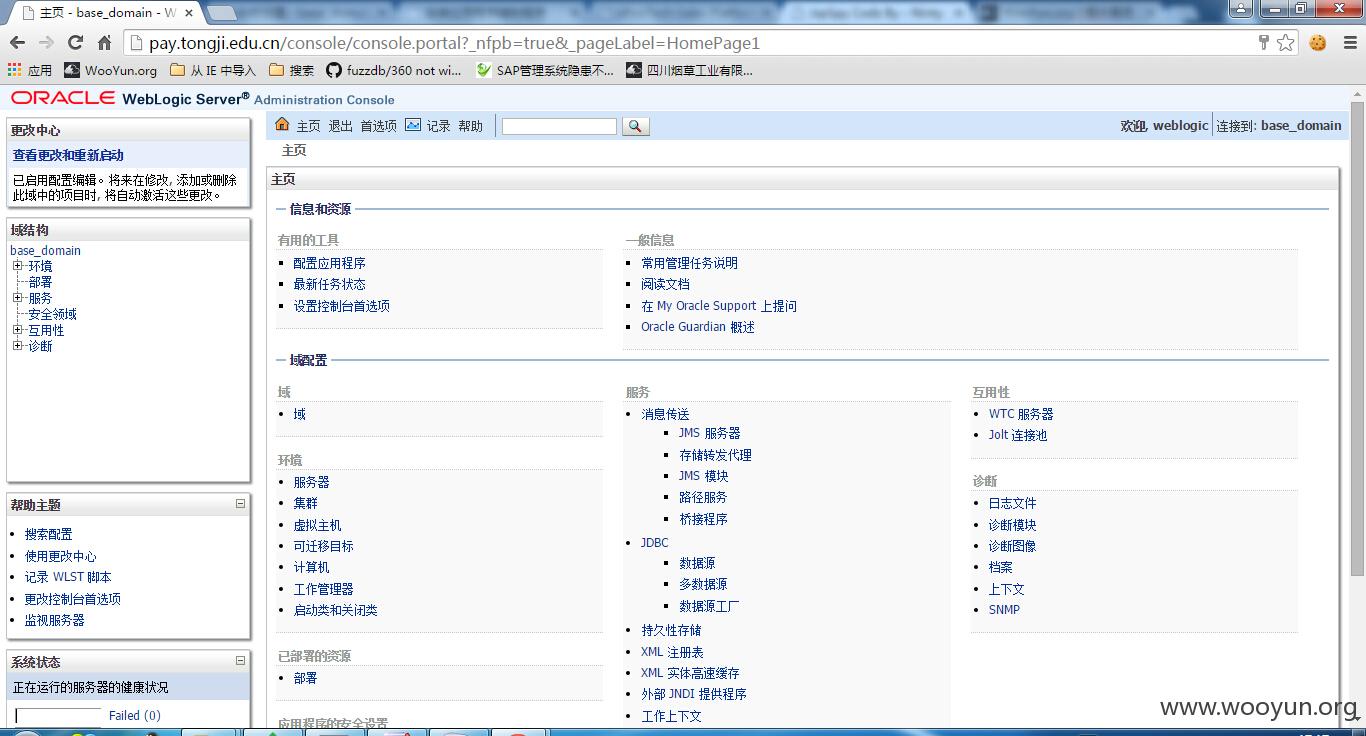Open 在 My Oracle Support 上提问 link
Viewport: 1366px width, 736px height.
(x=719, y=306)
